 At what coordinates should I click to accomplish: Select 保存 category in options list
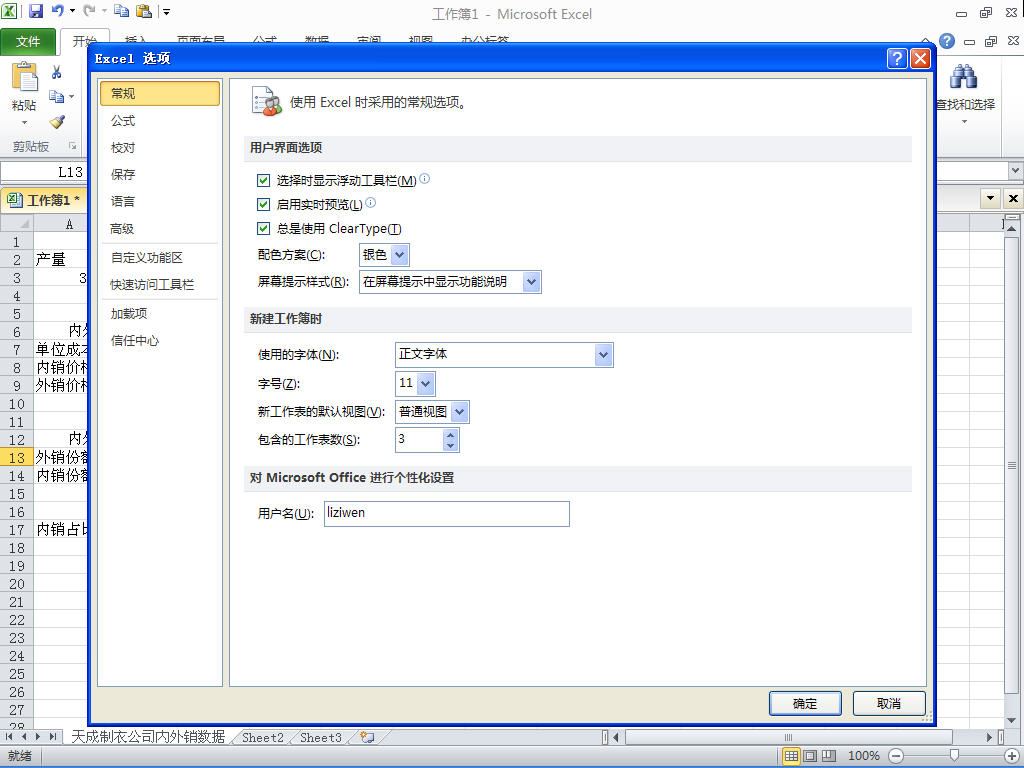click(160, 174)
